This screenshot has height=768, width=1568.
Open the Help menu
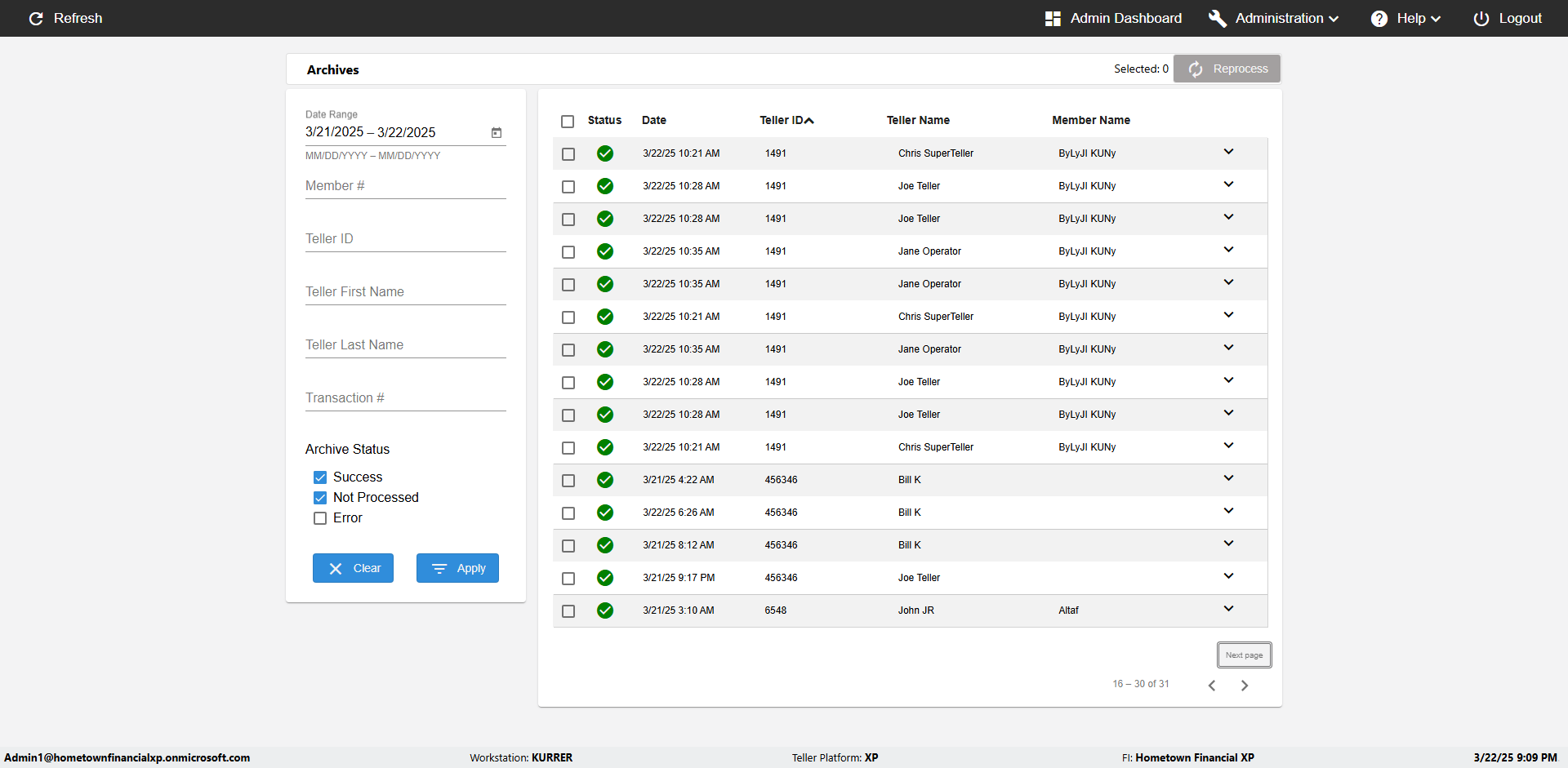coord(1405,19)
